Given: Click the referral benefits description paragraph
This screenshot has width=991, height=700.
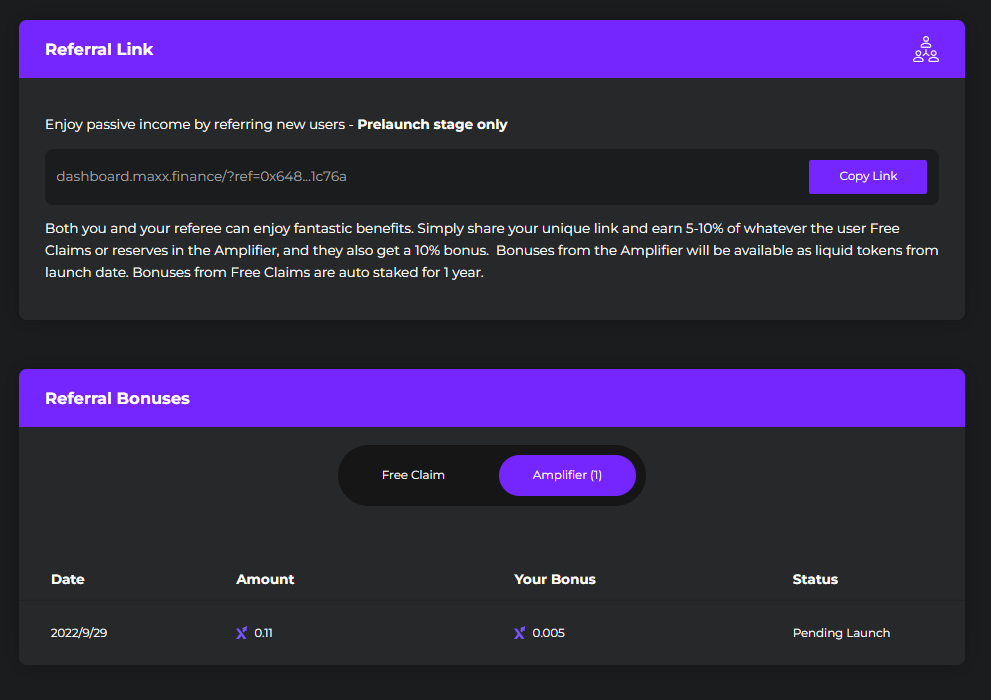Looking at the screenshot, I should point(490,250).
